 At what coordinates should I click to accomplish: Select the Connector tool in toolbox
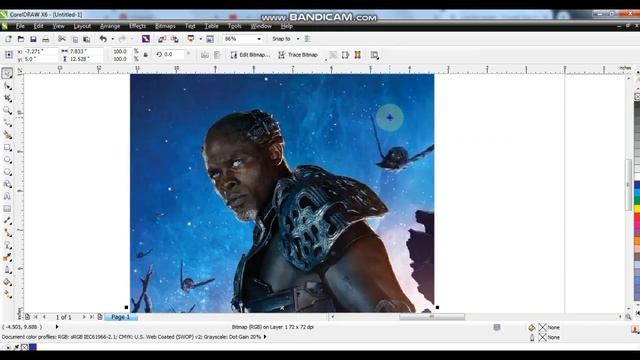[7, 233]
